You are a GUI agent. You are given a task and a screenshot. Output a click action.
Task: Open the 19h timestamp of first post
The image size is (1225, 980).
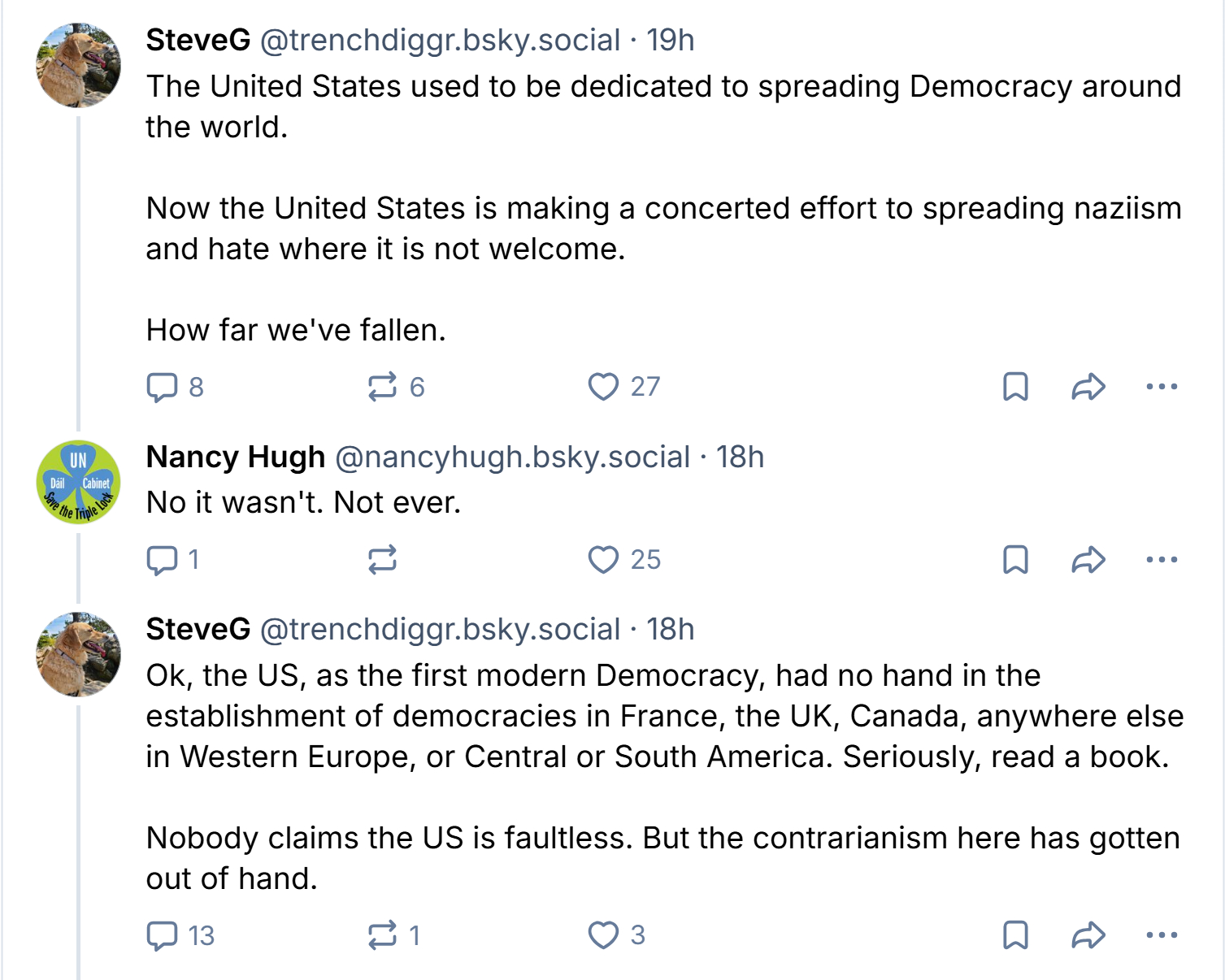pos(671,41)
